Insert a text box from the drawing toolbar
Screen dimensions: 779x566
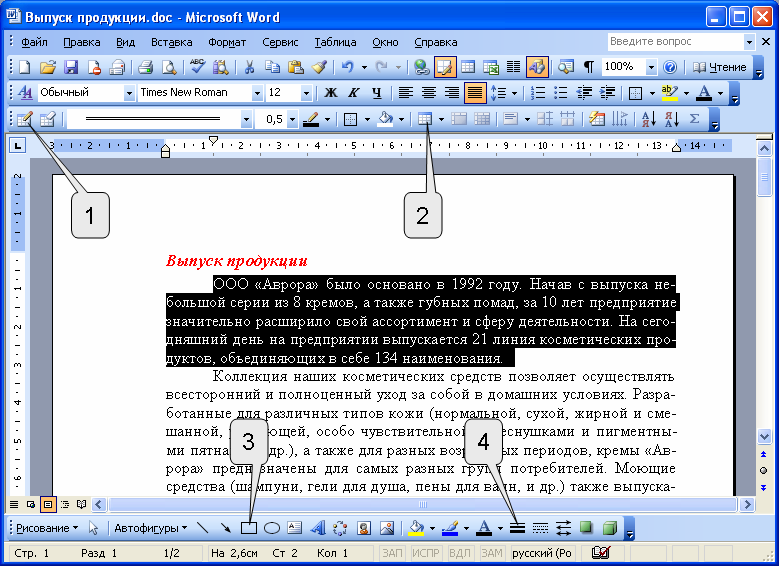[x=295, y=528]
